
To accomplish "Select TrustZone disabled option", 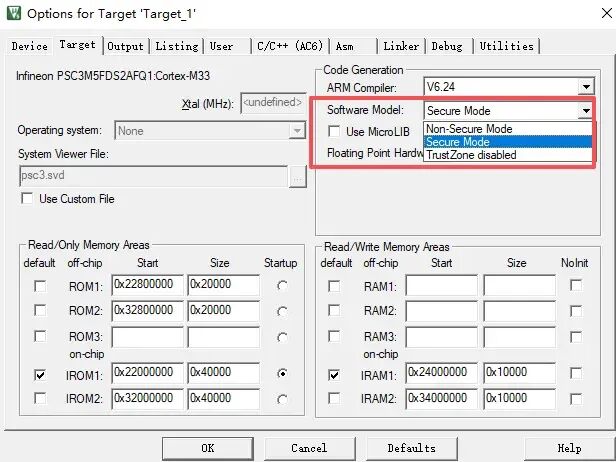I will (508, 155).
